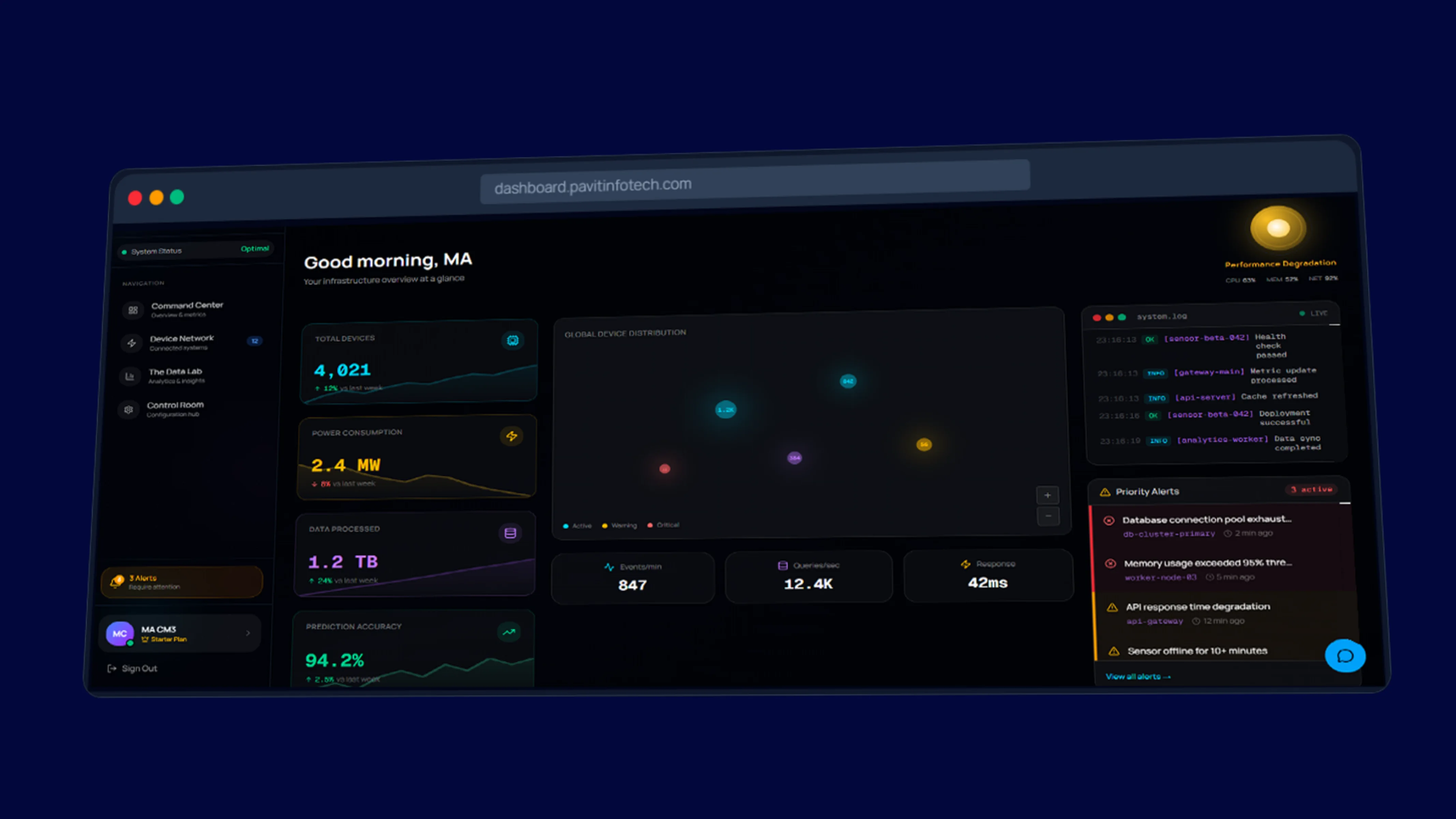Open the chat support bubble
This screenshot has height=819, width=1456.
click(x=1345, y=656)
